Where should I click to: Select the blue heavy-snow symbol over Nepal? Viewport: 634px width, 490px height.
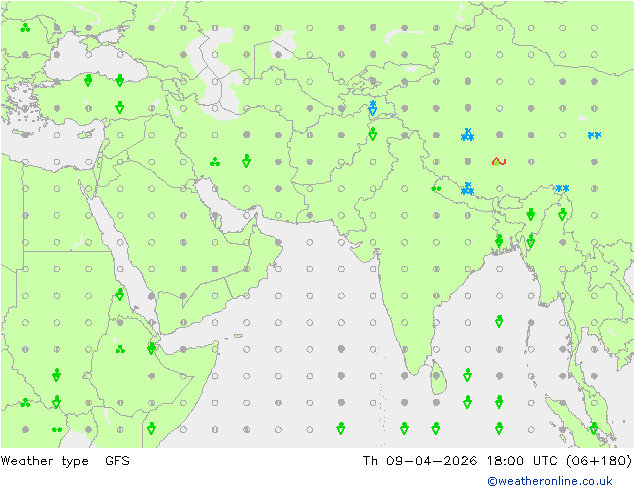pos(467,188)
